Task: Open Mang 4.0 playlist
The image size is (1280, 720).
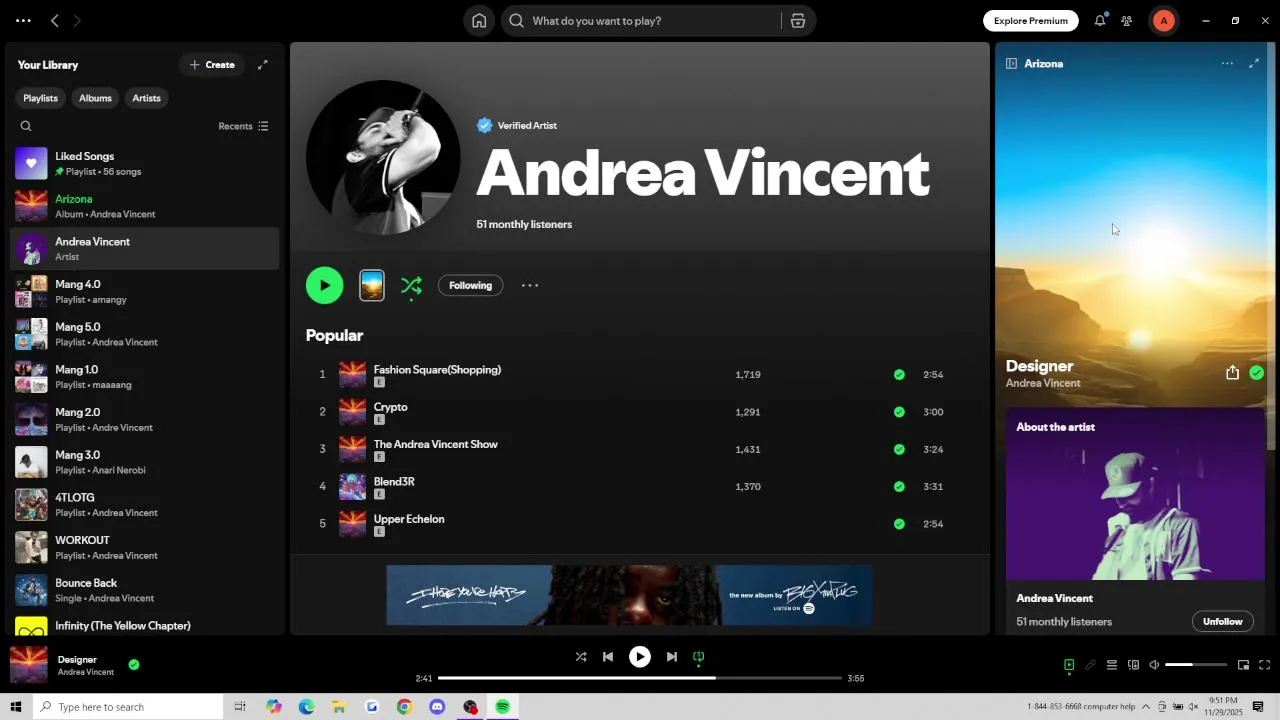Action: click(145, 291)
